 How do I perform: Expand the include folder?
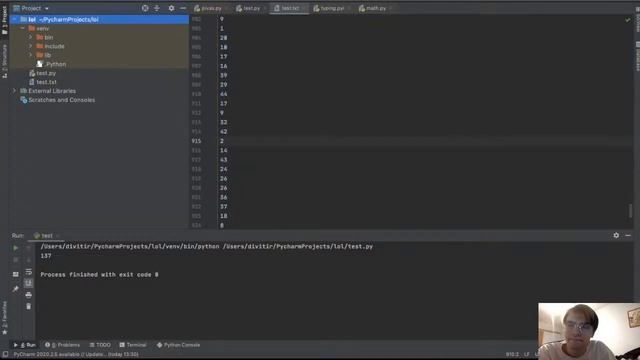(x=31, y=46)
